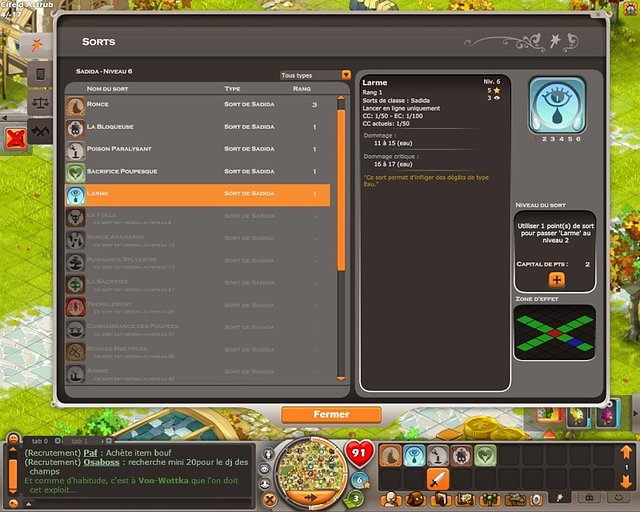Viewport: 640px width, 512px height.
Task: Click the orange plus to upgrade Larme
Action: 556,281
